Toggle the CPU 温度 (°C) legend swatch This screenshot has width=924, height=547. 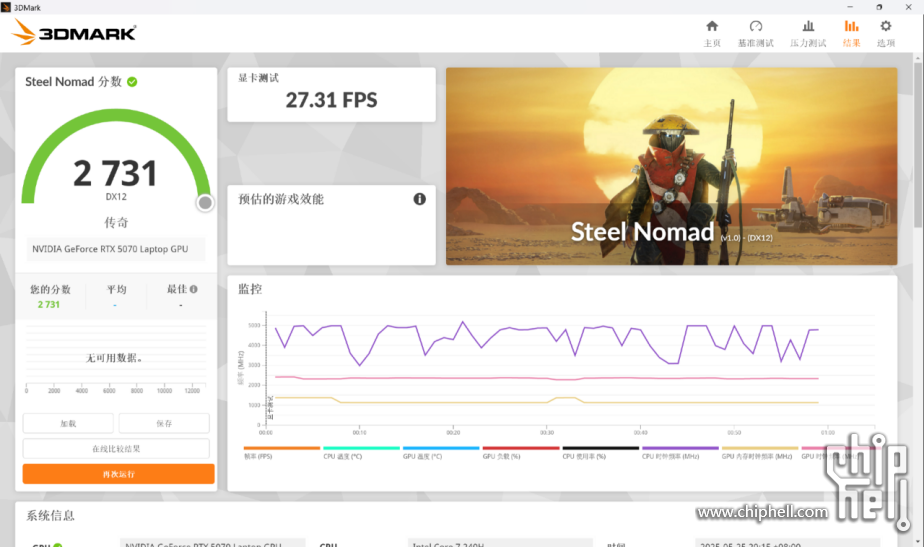361,448
